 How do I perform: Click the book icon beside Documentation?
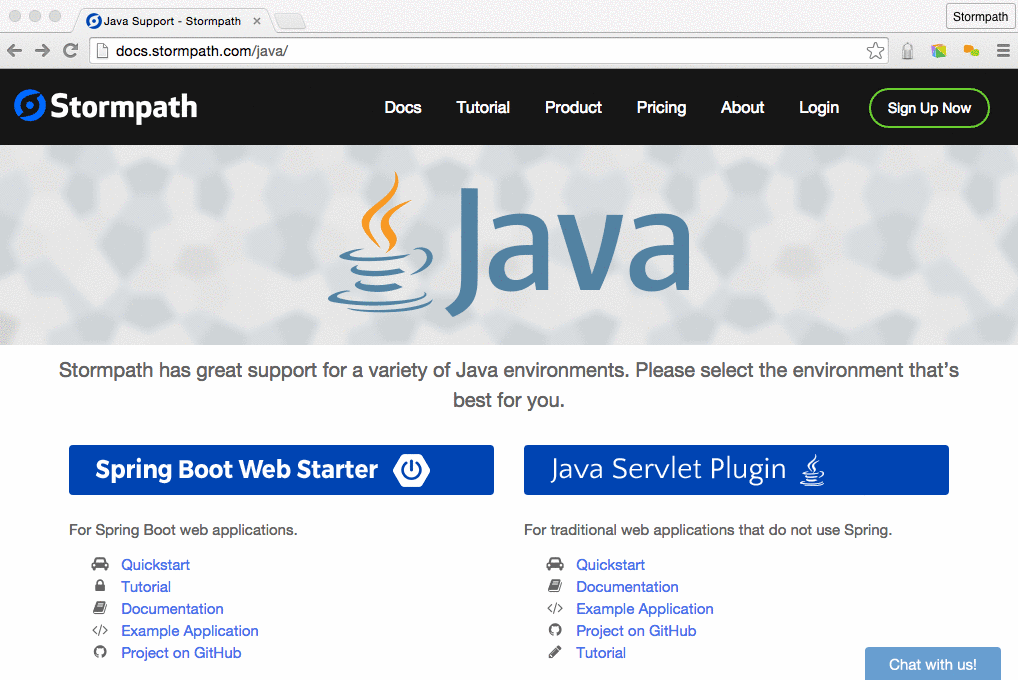tap(100, 608)
